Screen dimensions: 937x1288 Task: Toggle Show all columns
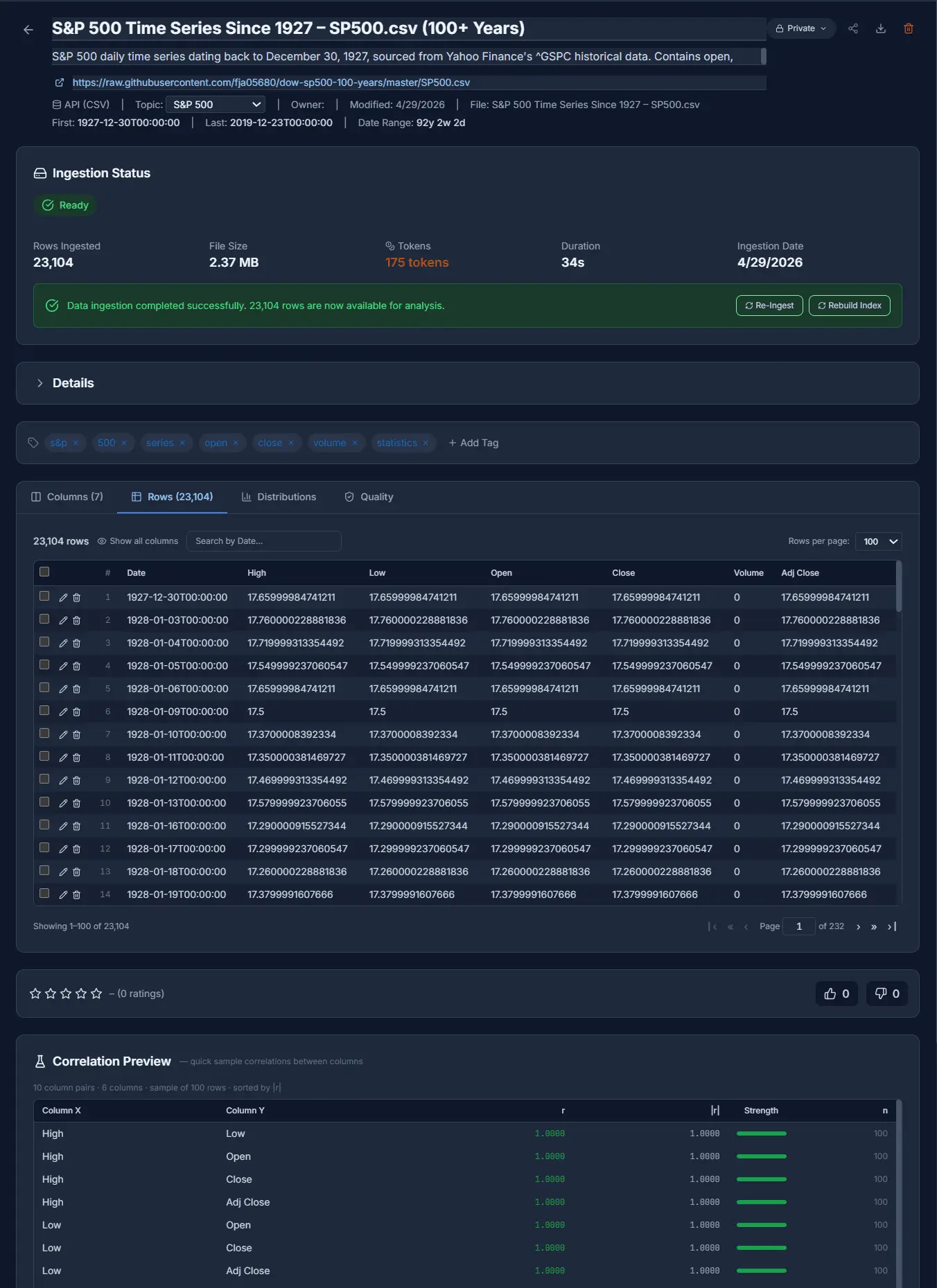(138, 541)
